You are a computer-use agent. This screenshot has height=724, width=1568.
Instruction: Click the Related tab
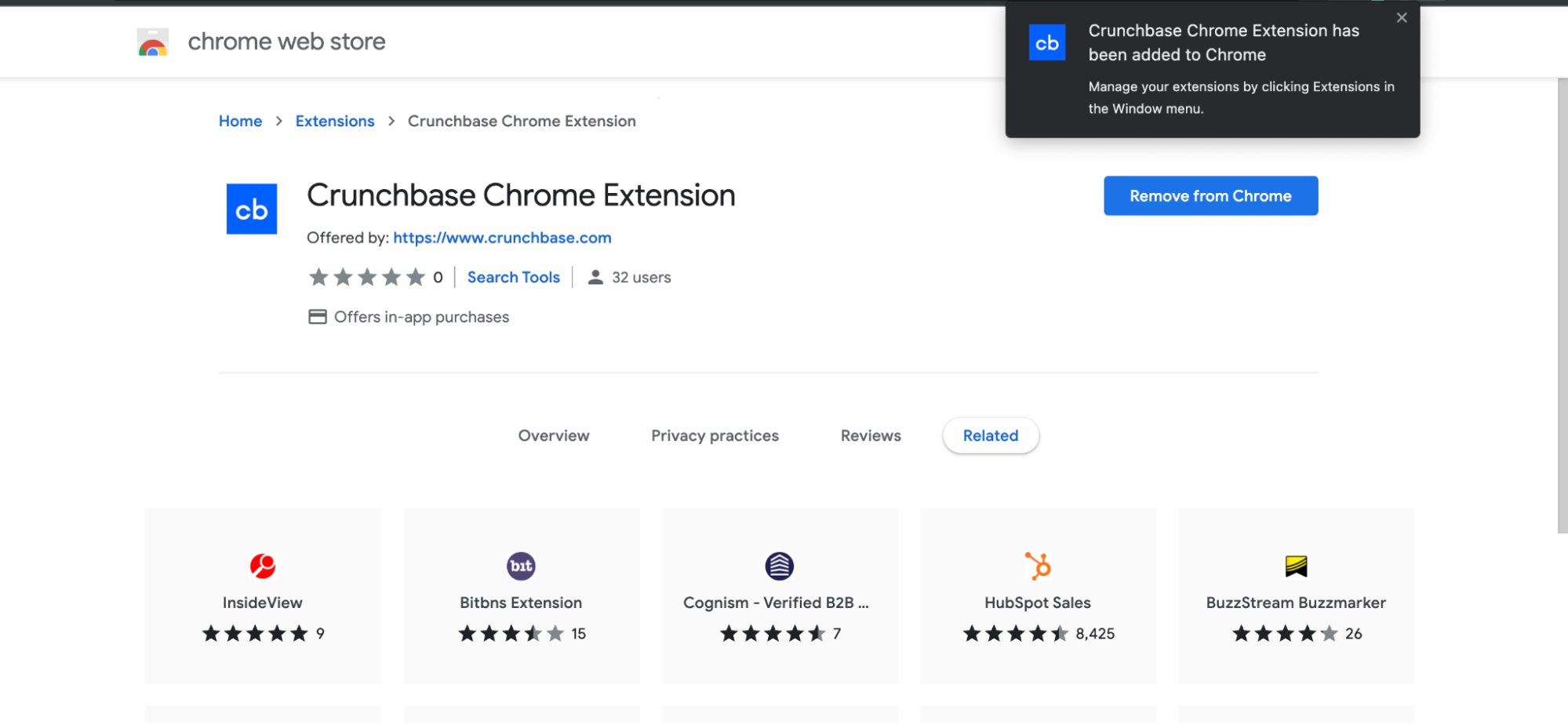point(990,435)
